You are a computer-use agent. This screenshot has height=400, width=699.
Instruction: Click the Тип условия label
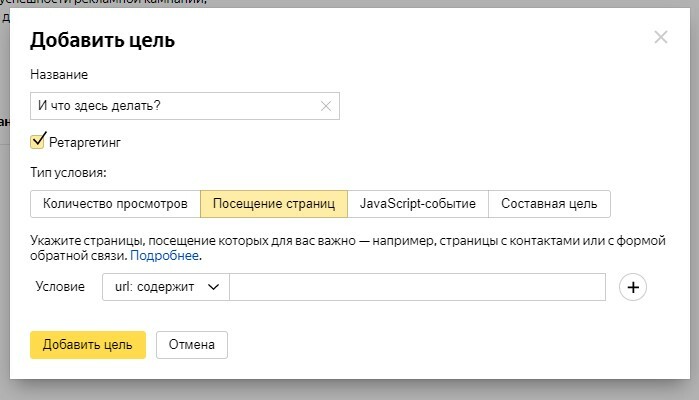pyautogui.click(x=68, y=173)
